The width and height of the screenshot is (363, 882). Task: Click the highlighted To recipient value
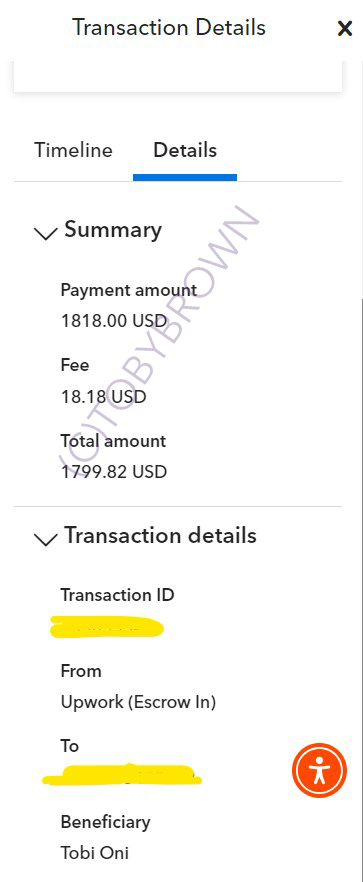pos(122,775)
